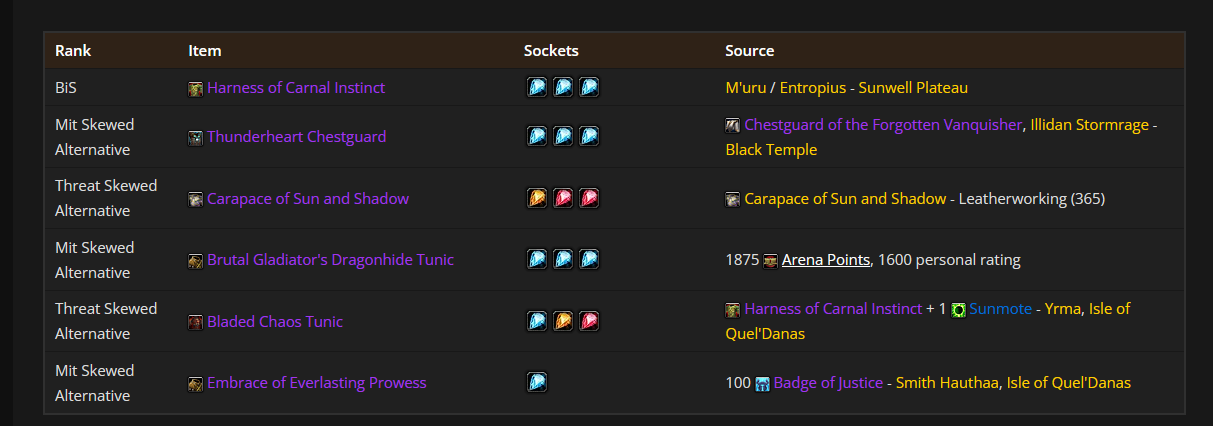The height and width of the screenshot is (426, 1213).
Task: Open the Thunderheart Chestguard item link
Action: click(x=296, y=137)
